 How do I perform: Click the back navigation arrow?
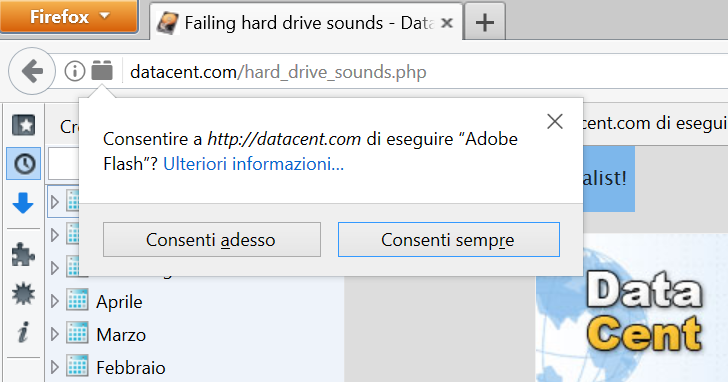click(32, 71)
